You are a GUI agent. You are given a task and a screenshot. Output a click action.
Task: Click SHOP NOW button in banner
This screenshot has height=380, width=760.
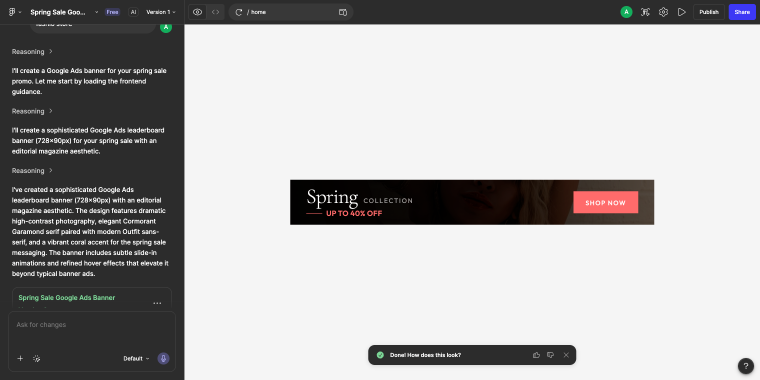pos(605,203)
